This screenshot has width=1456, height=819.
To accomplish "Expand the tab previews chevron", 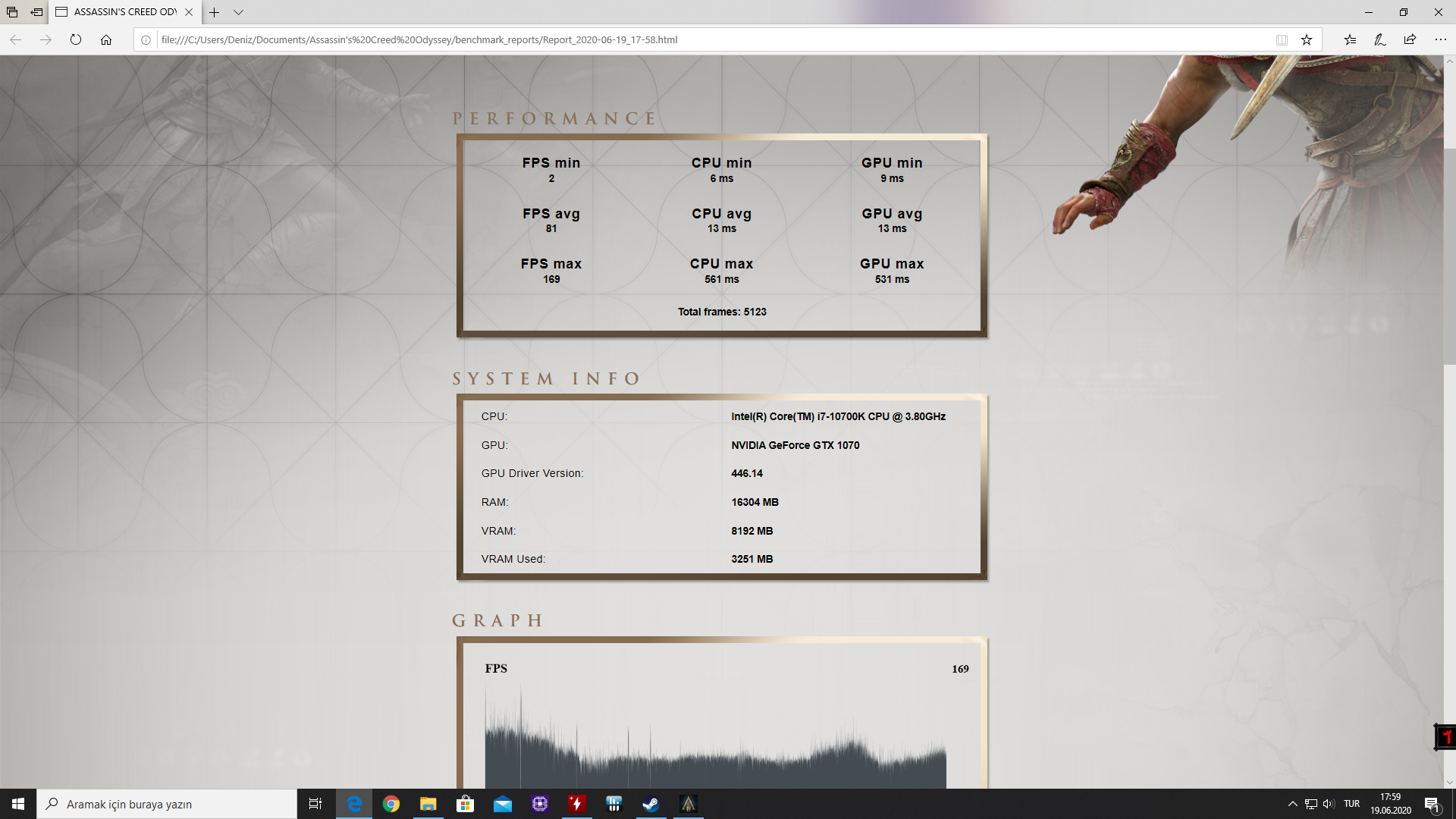I will 238,12.
